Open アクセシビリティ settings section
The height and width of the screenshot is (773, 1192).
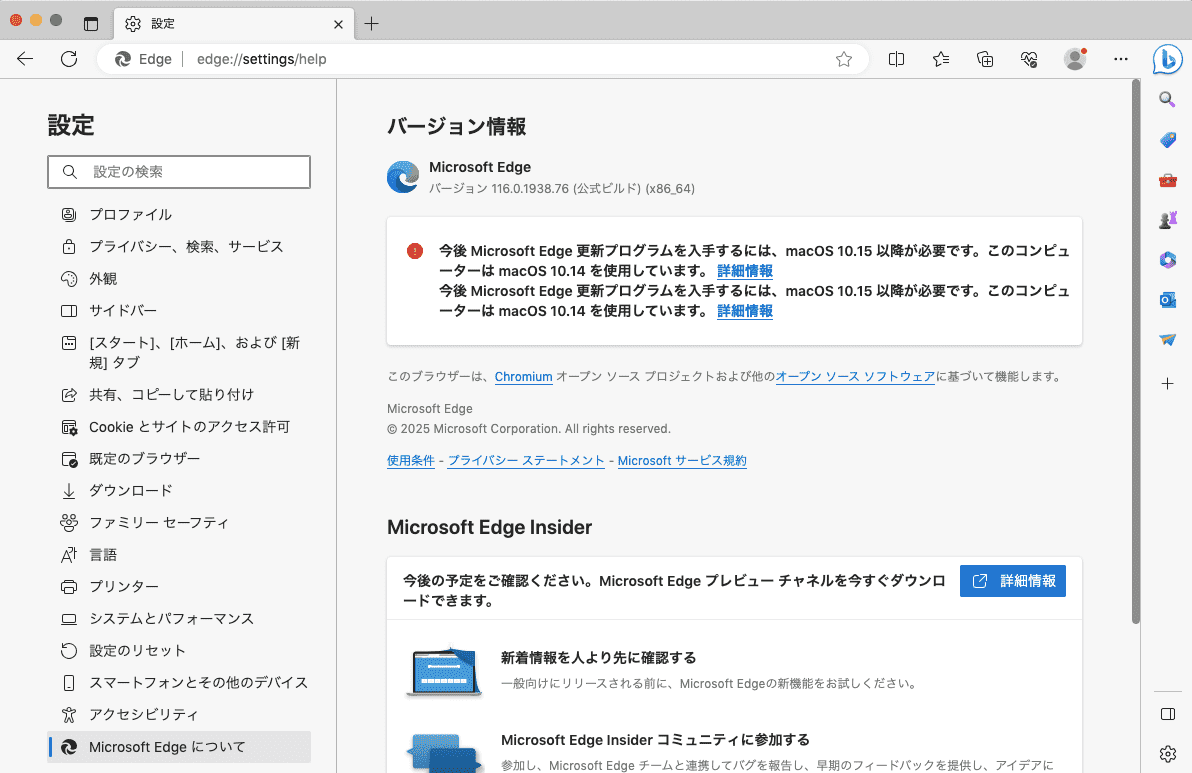coord(179,714)
